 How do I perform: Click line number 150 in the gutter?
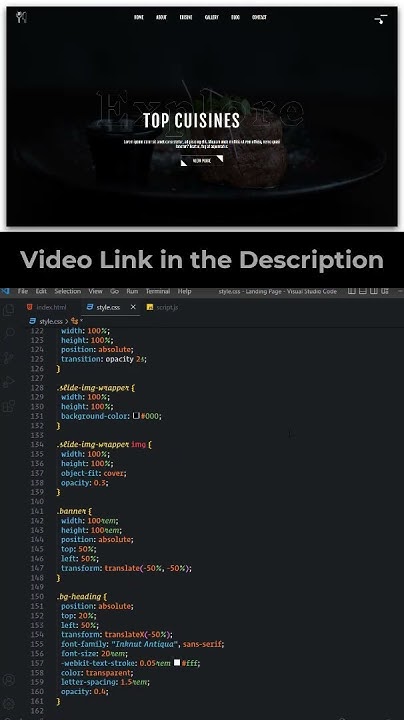click(37, 596)
